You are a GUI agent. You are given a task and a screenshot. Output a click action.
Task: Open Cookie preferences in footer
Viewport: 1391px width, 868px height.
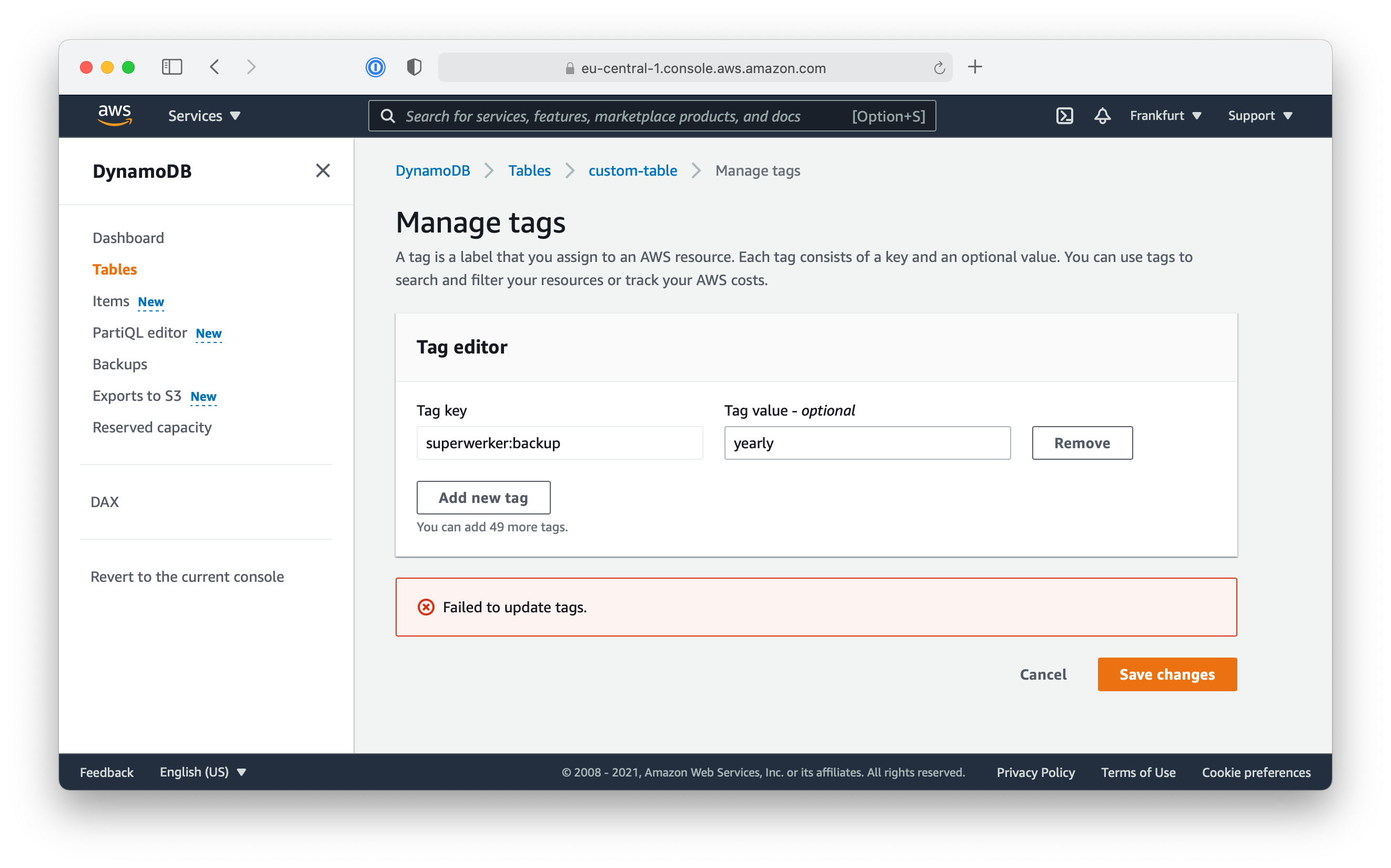point(1256,772)
